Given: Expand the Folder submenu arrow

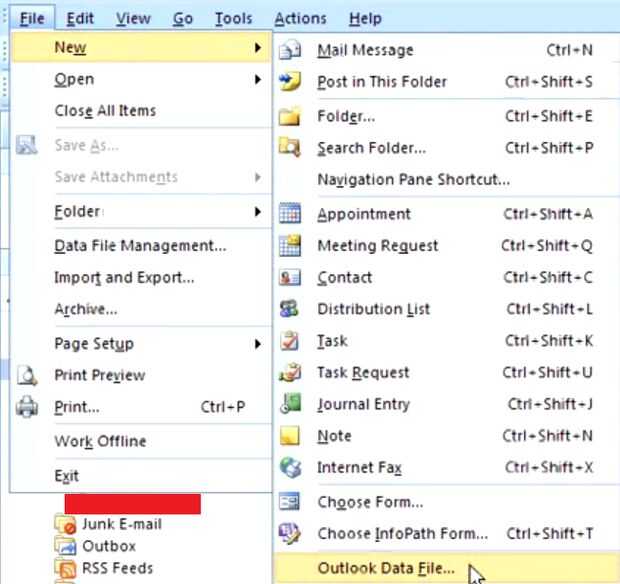Looking at the screenshot, I should click(x=258, y=212).
